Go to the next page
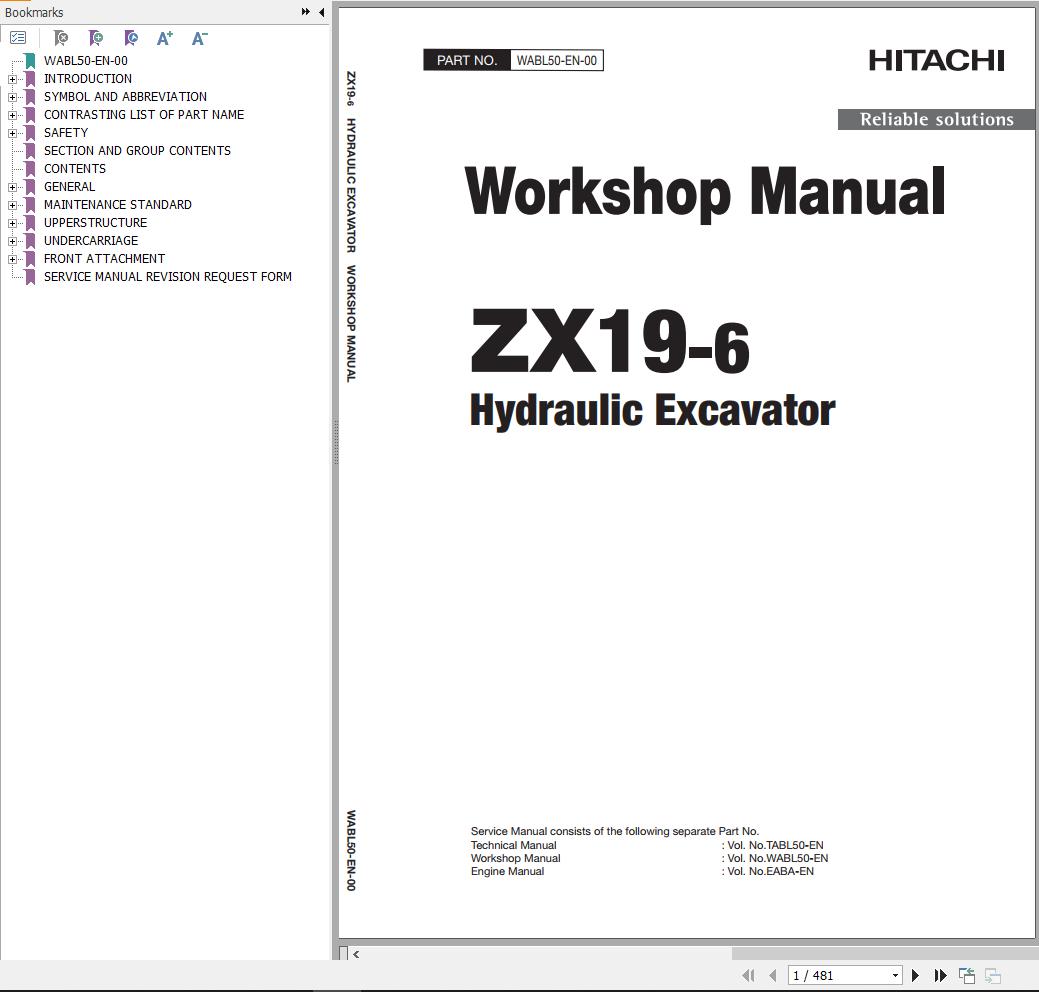This screenshot has width=1039, height=992. click(915, 975)
